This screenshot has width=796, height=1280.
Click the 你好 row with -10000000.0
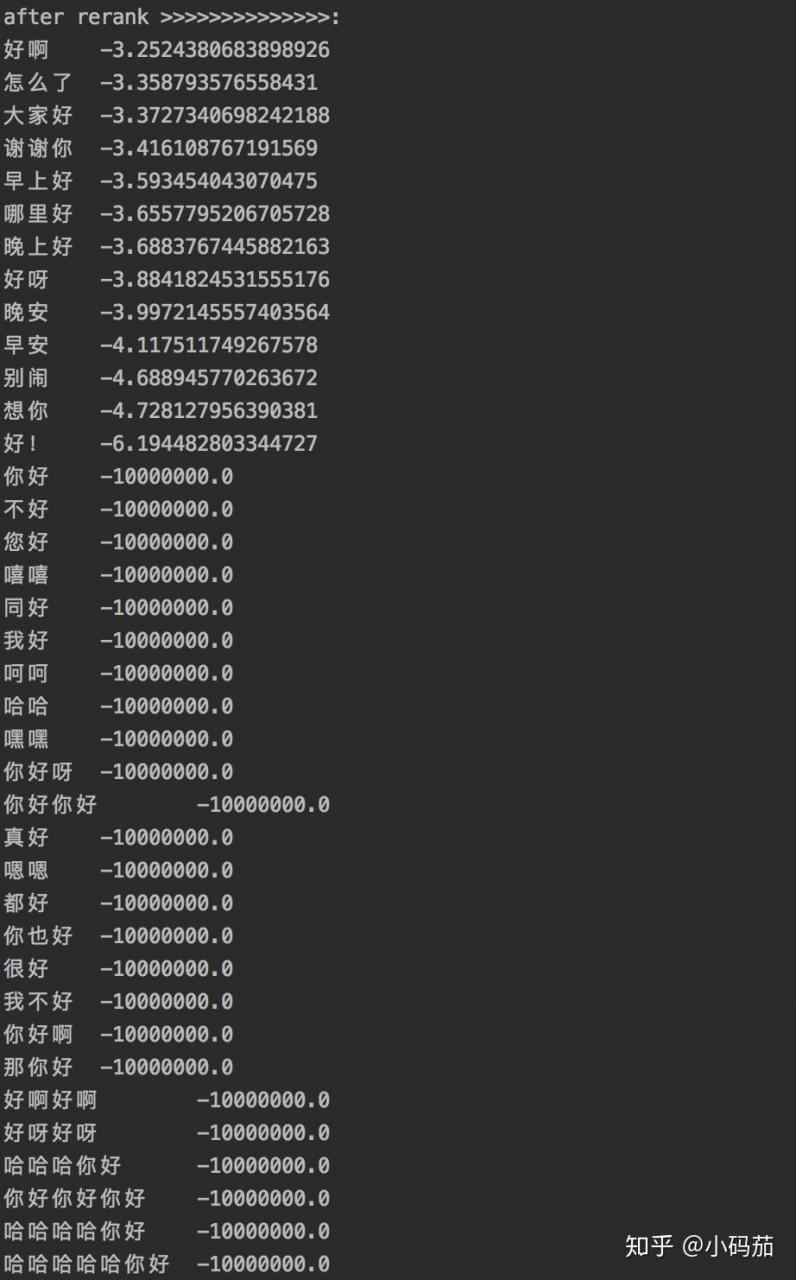118,476
